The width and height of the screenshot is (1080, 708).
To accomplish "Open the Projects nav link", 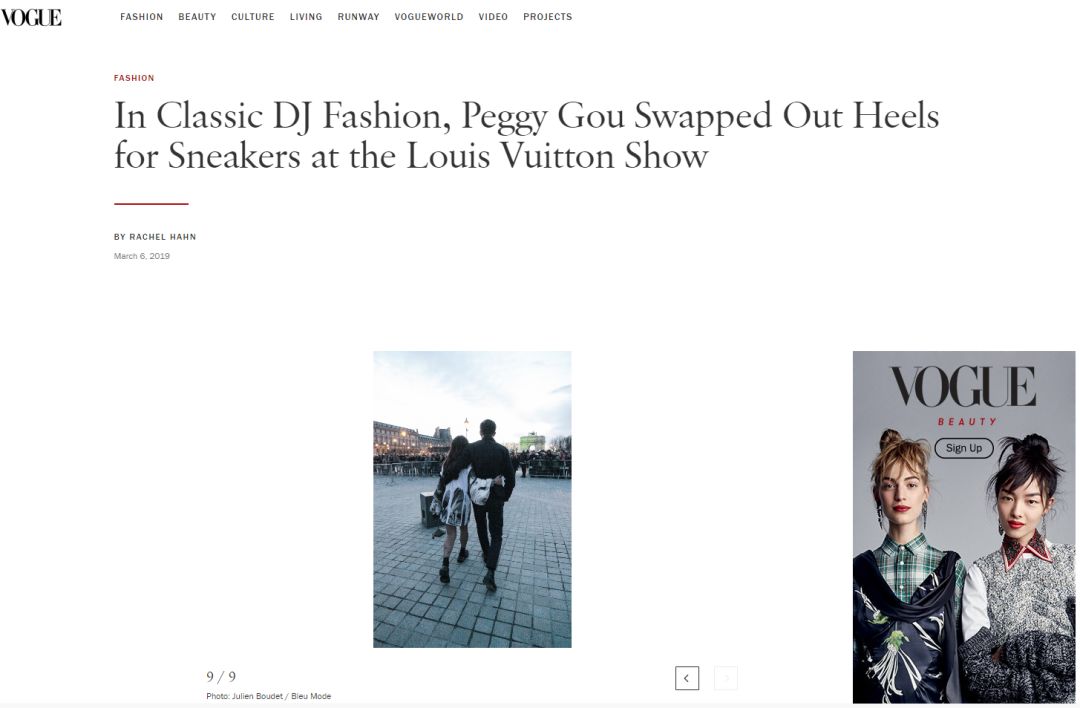I will [548, 17].
